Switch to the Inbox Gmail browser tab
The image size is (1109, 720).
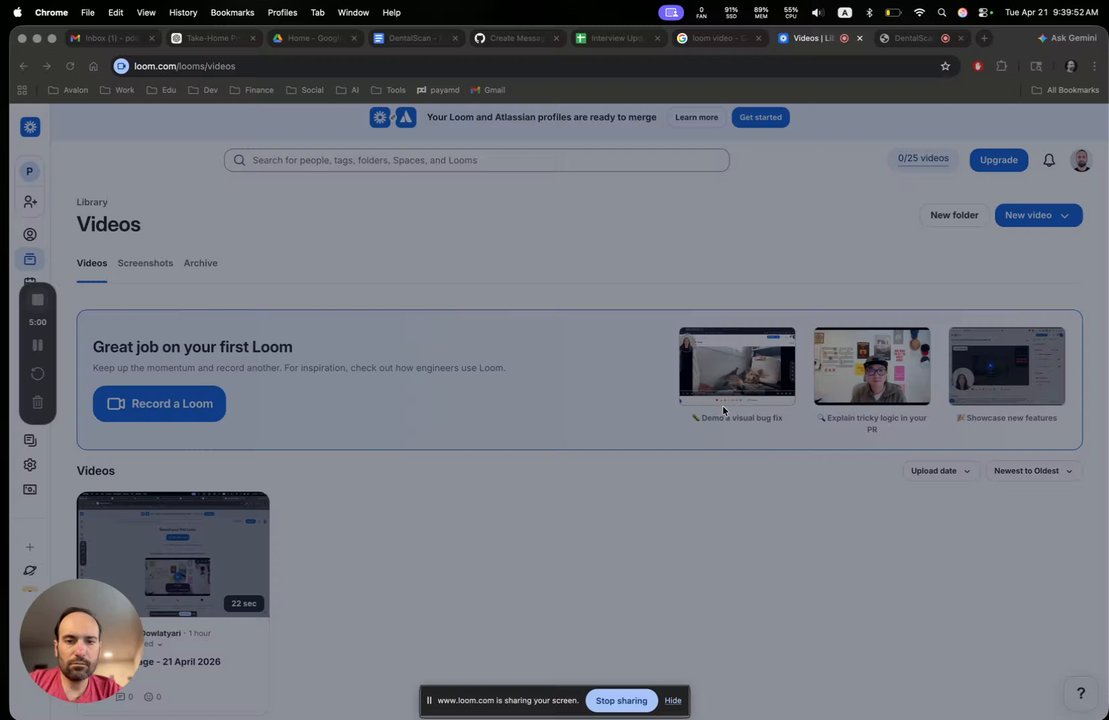pyautogui.click(x=110, y=38)
